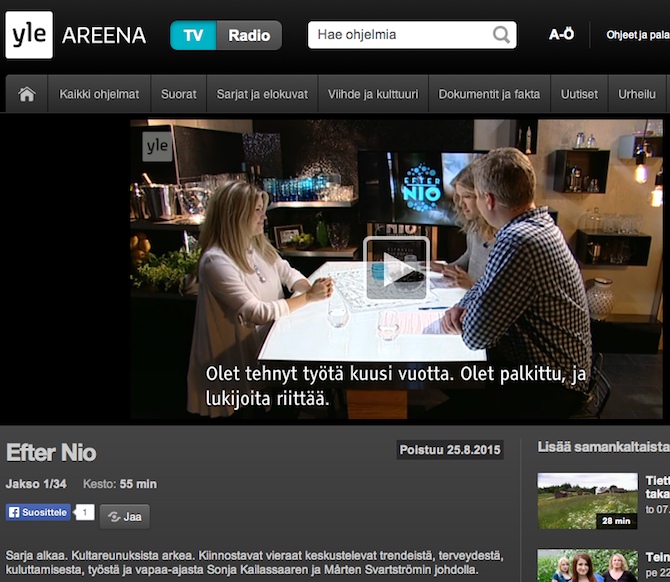Click the episode description paragraph

pyautogui.click(x=255, y=562)
